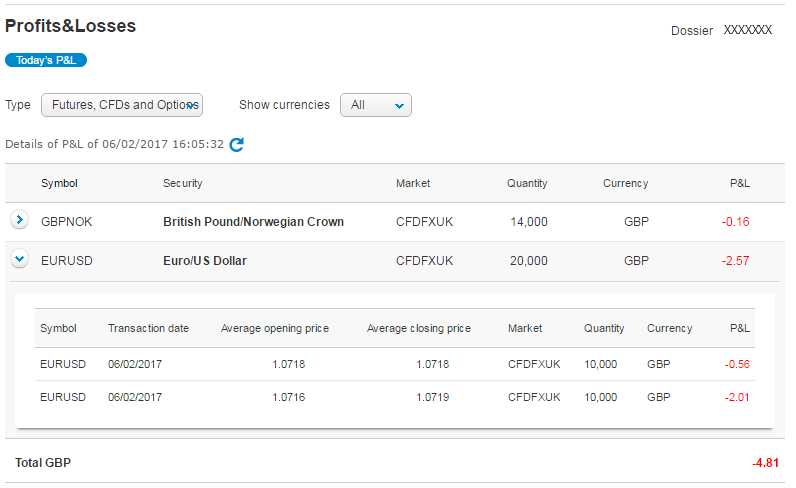Select the -2.01 P&L transaction value
796x488 pixels.
(x=737, y=397)
